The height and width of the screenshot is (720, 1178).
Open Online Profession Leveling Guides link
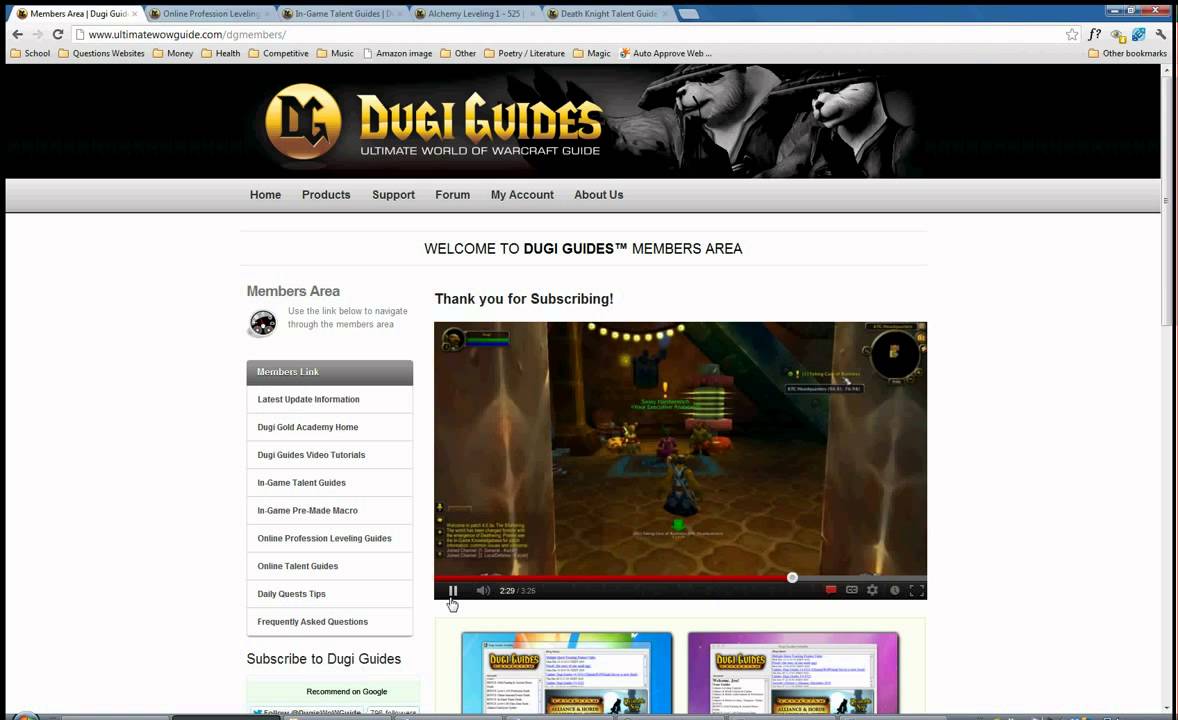coord(330,538)
